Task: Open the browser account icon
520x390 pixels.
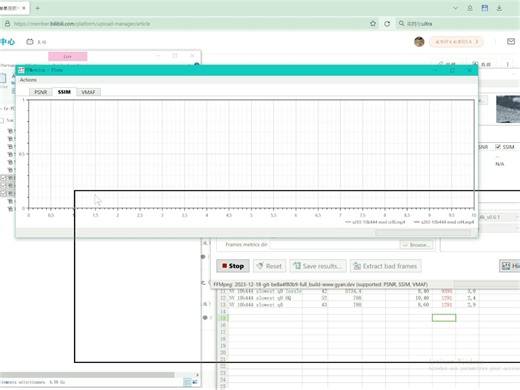Action: tap(470, 8)
